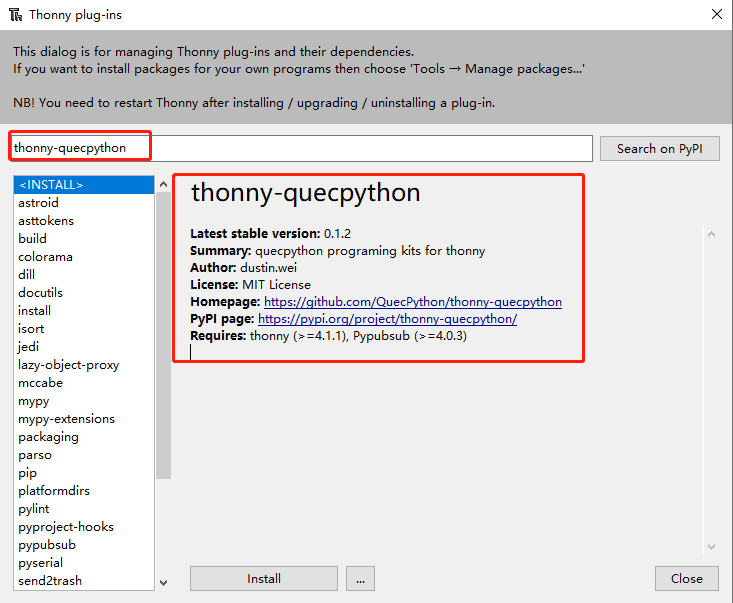Select install in the package list
The height and width of the screenshot is (603, 733).
tap(84, 311)
